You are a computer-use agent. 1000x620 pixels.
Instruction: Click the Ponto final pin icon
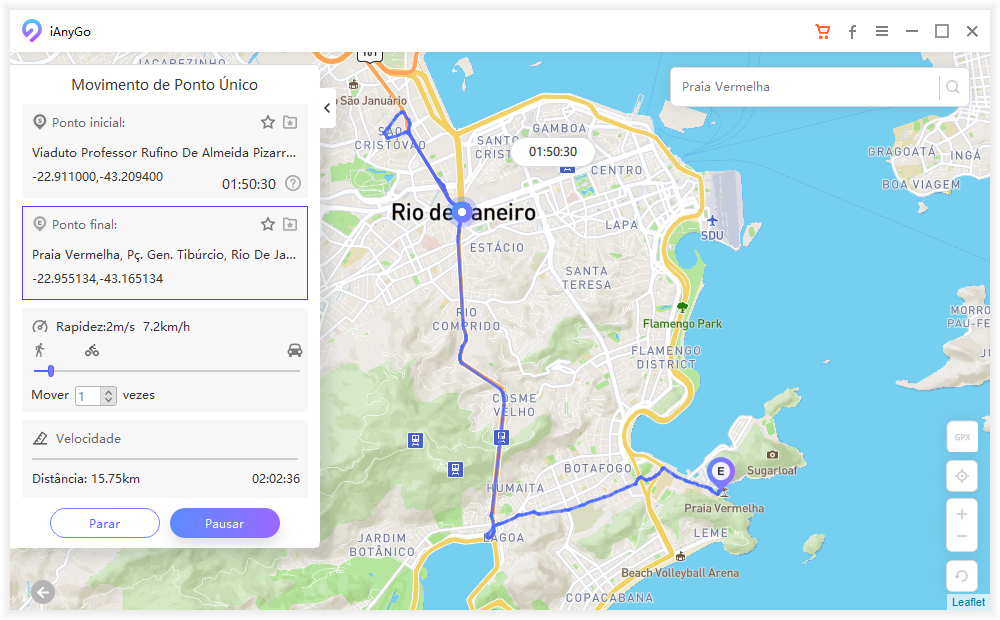40,223
